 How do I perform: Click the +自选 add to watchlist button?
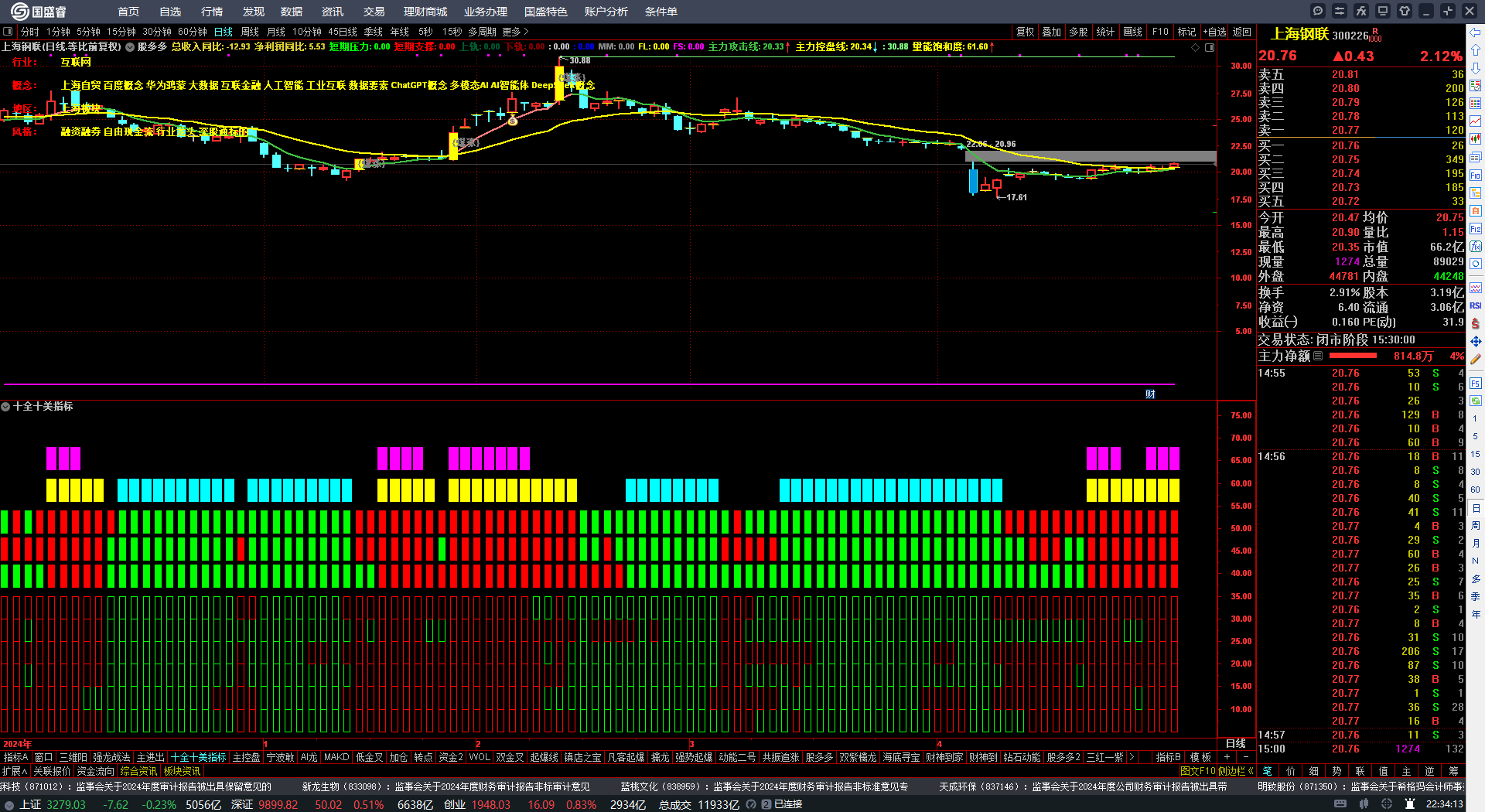(x=1215, y=32)
